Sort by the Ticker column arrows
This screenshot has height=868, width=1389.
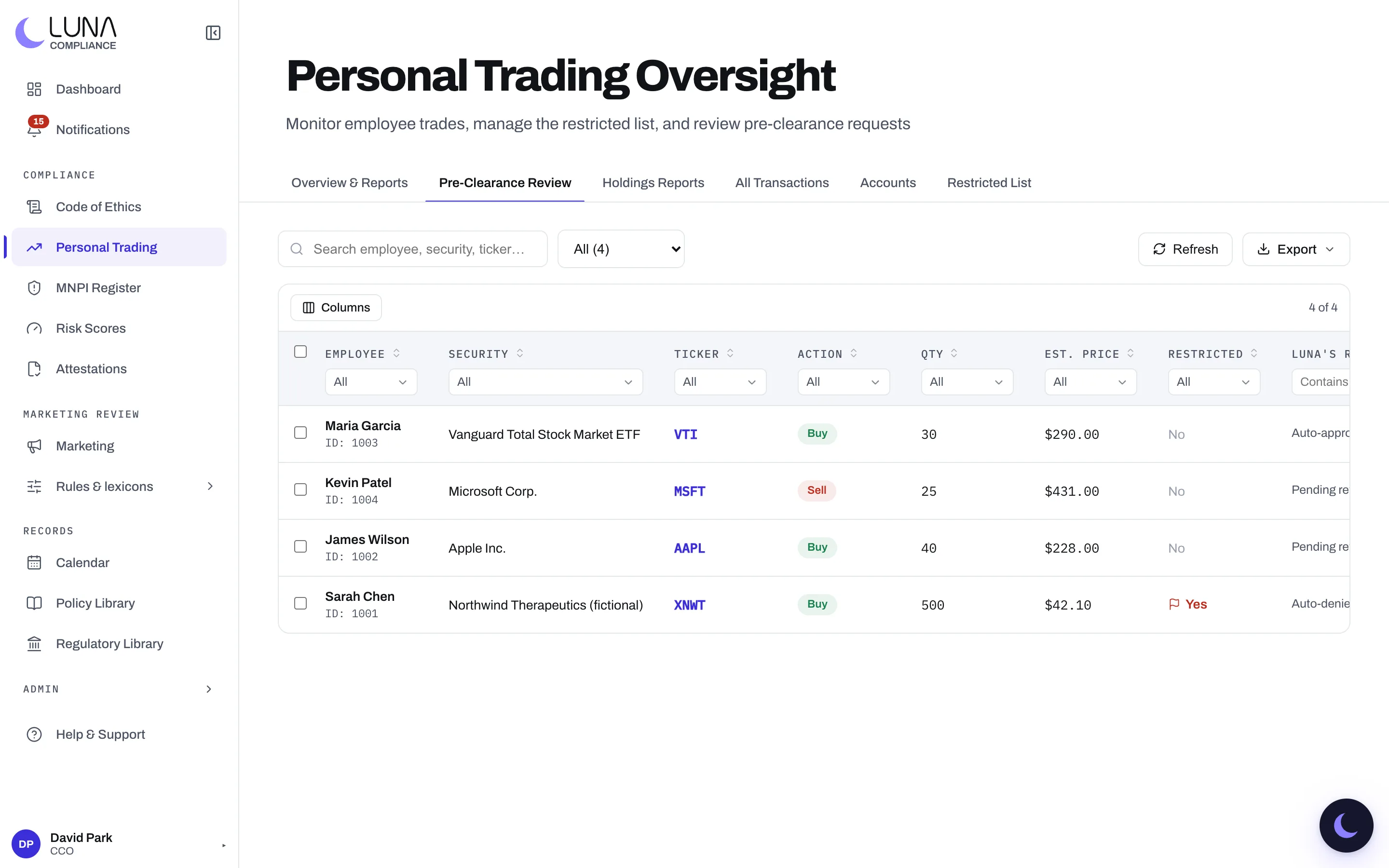730,353
